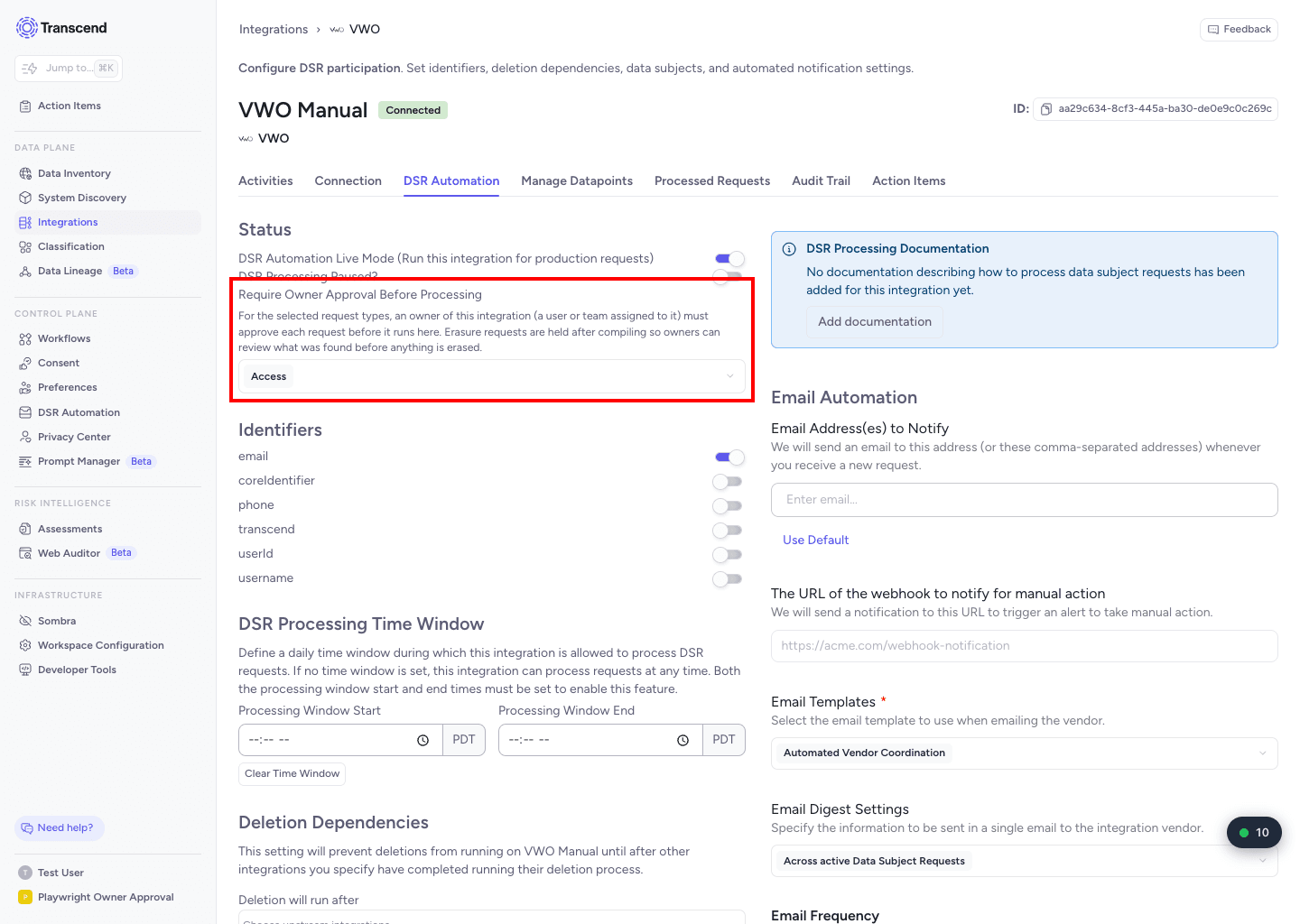Image resolution: width=1300 pixels, height=924 pixels.
Task: Copy the integration ID icon
Action: (x=1046, y=109)
